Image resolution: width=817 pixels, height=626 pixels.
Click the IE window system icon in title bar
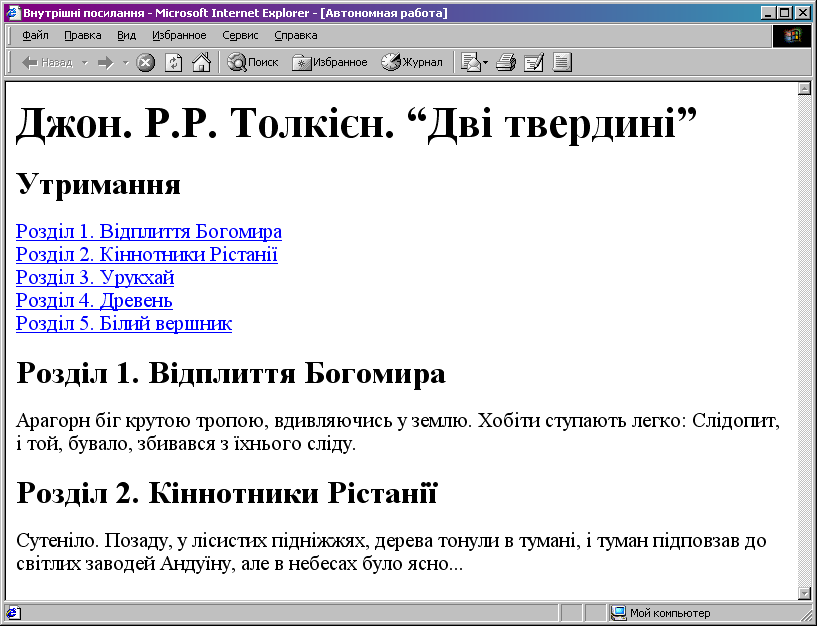[x=13, y=13]
